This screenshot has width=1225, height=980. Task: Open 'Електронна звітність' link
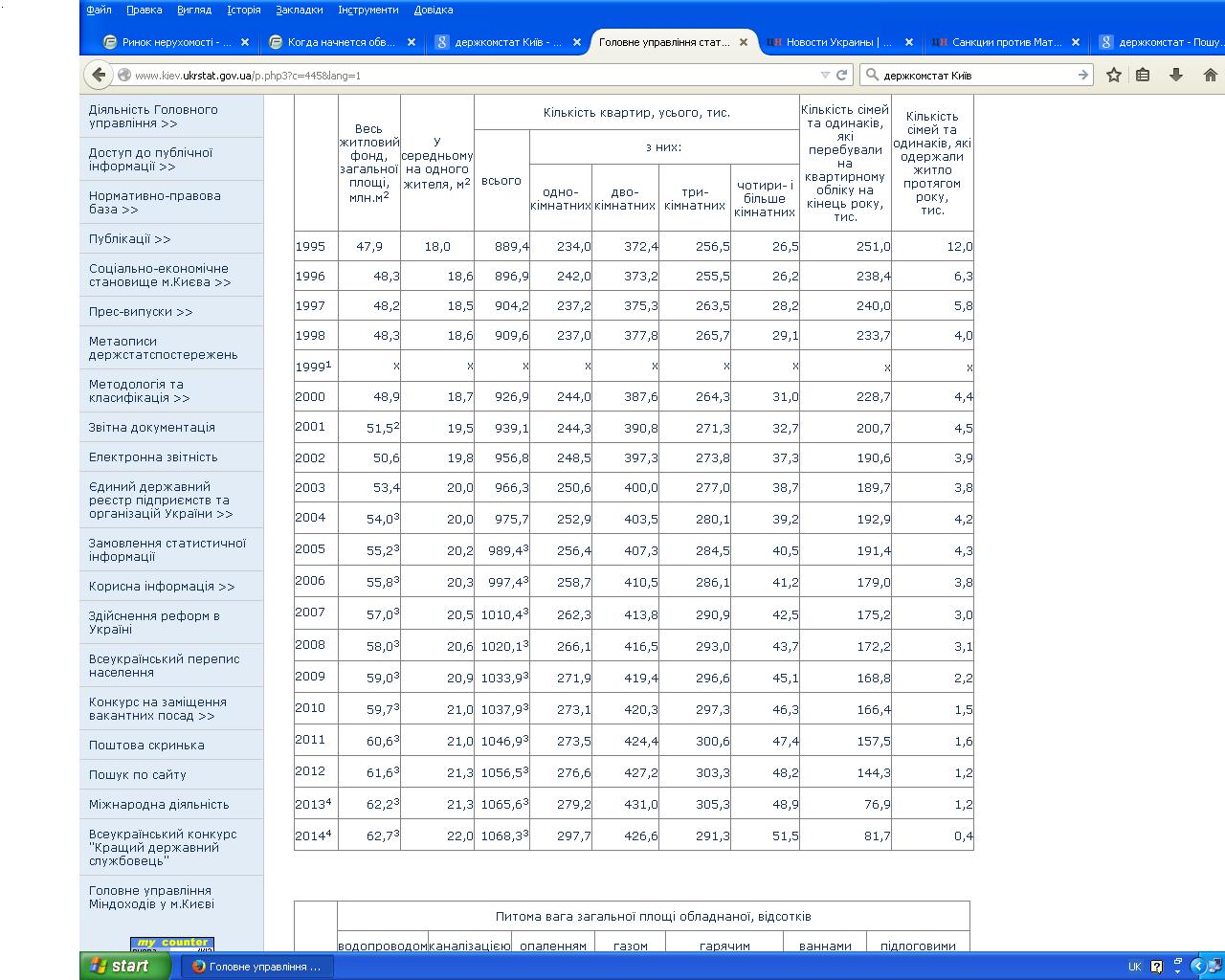point(153,457)
